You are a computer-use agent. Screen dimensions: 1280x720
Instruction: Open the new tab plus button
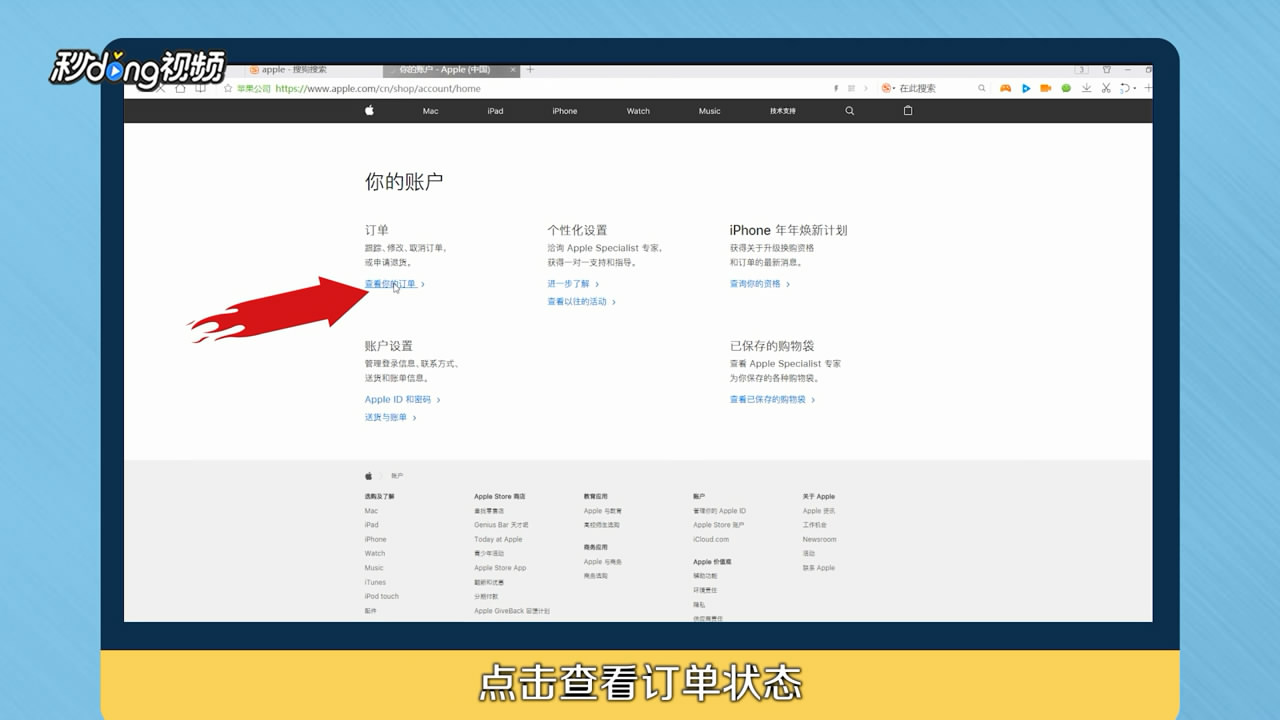tap(530, 69)
